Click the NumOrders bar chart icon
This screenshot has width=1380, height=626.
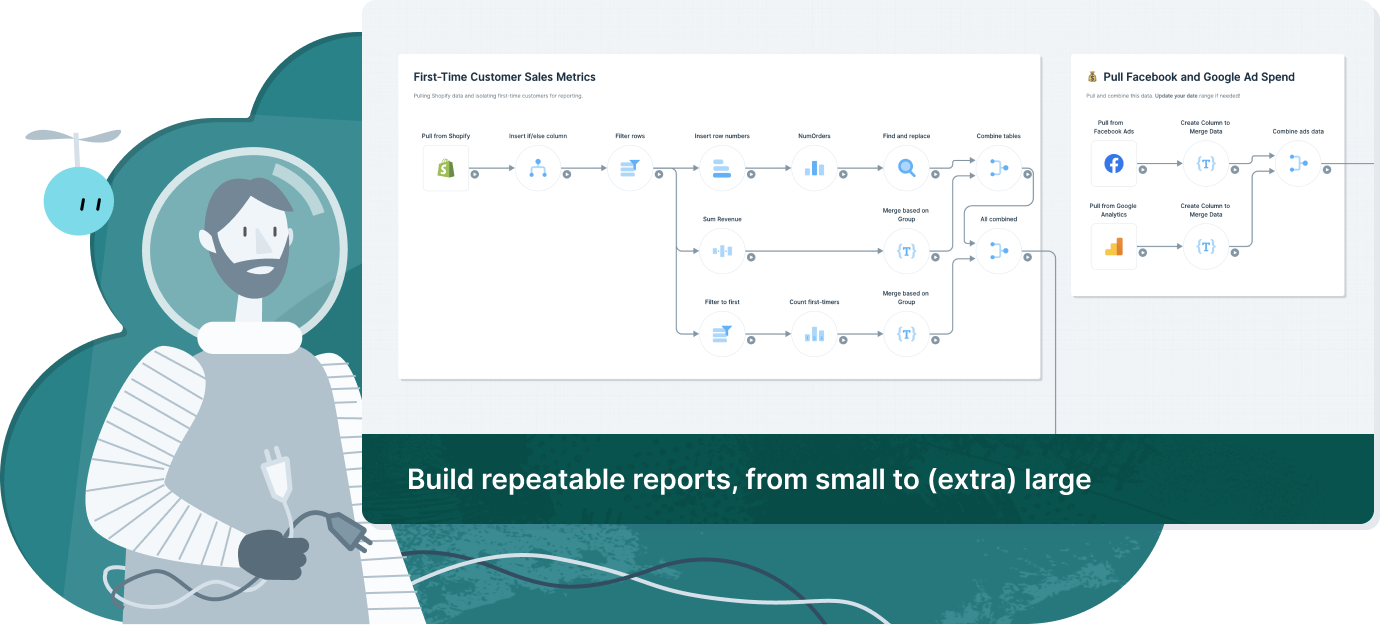(814, 168)
